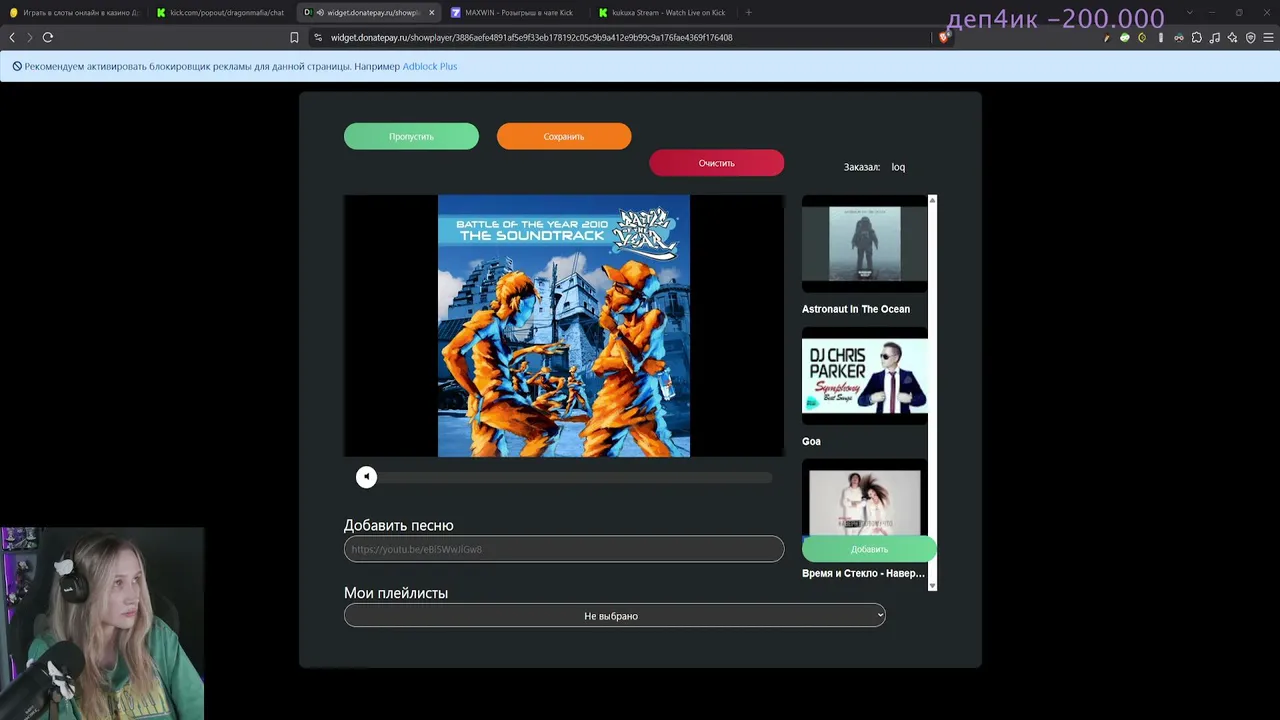The height and width of the screenshot is (720, 1280).
Task: Click the 'Заказал:' label
Action: pos(862,167)
